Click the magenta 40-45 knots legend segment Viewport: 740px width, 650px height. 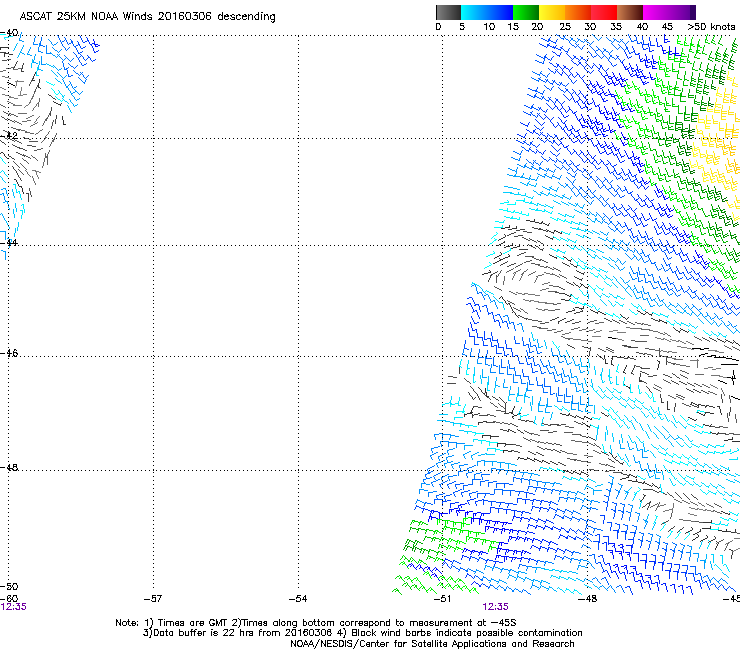tap(656, 12)
